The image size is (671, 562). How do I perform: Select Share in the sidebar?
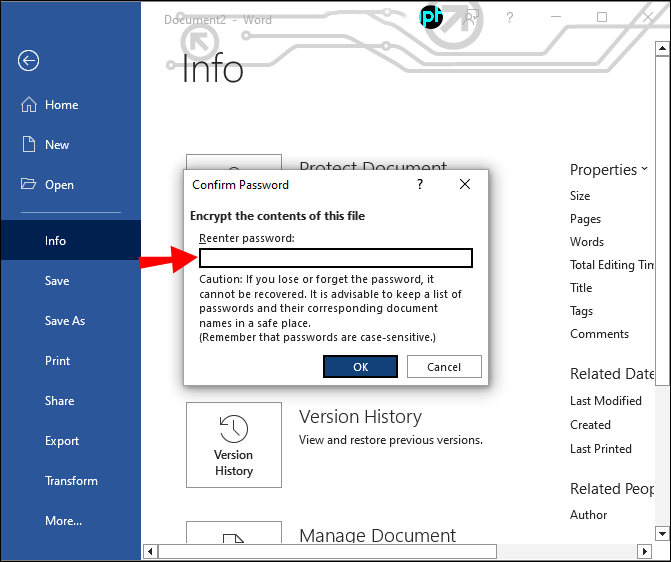coord(59,401)
